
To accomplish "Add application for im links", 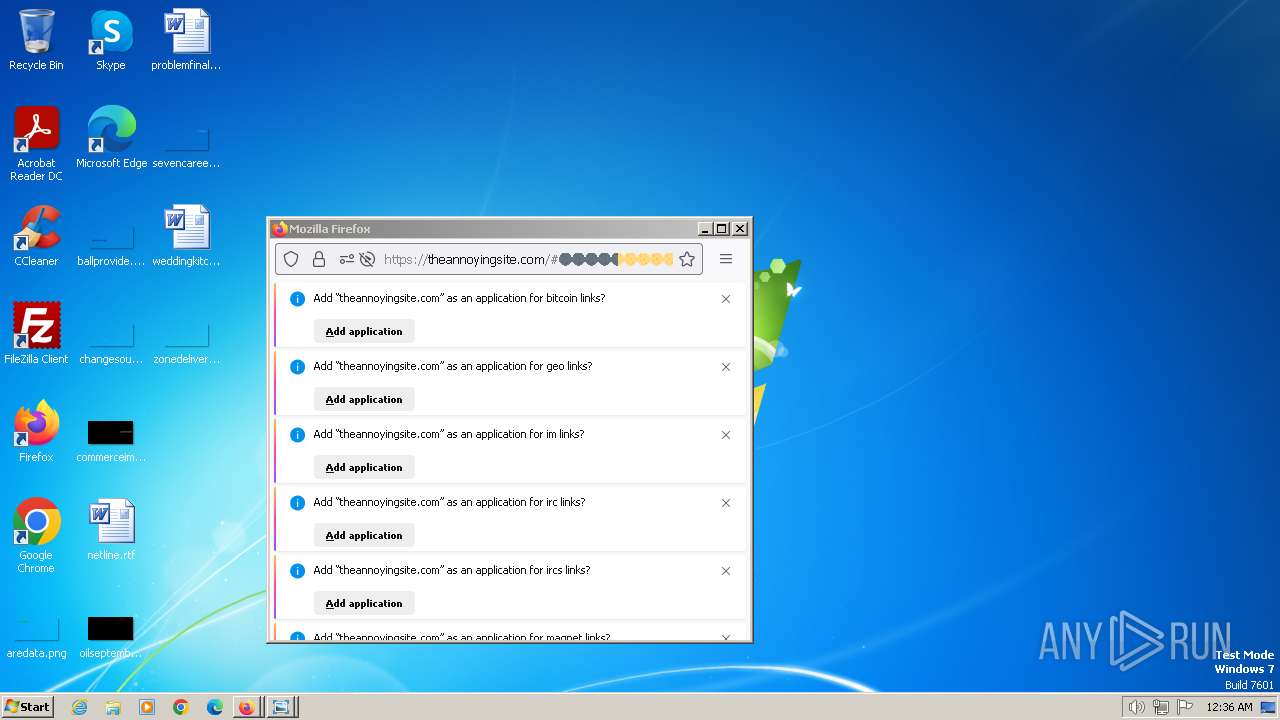I will coord(364,467).
